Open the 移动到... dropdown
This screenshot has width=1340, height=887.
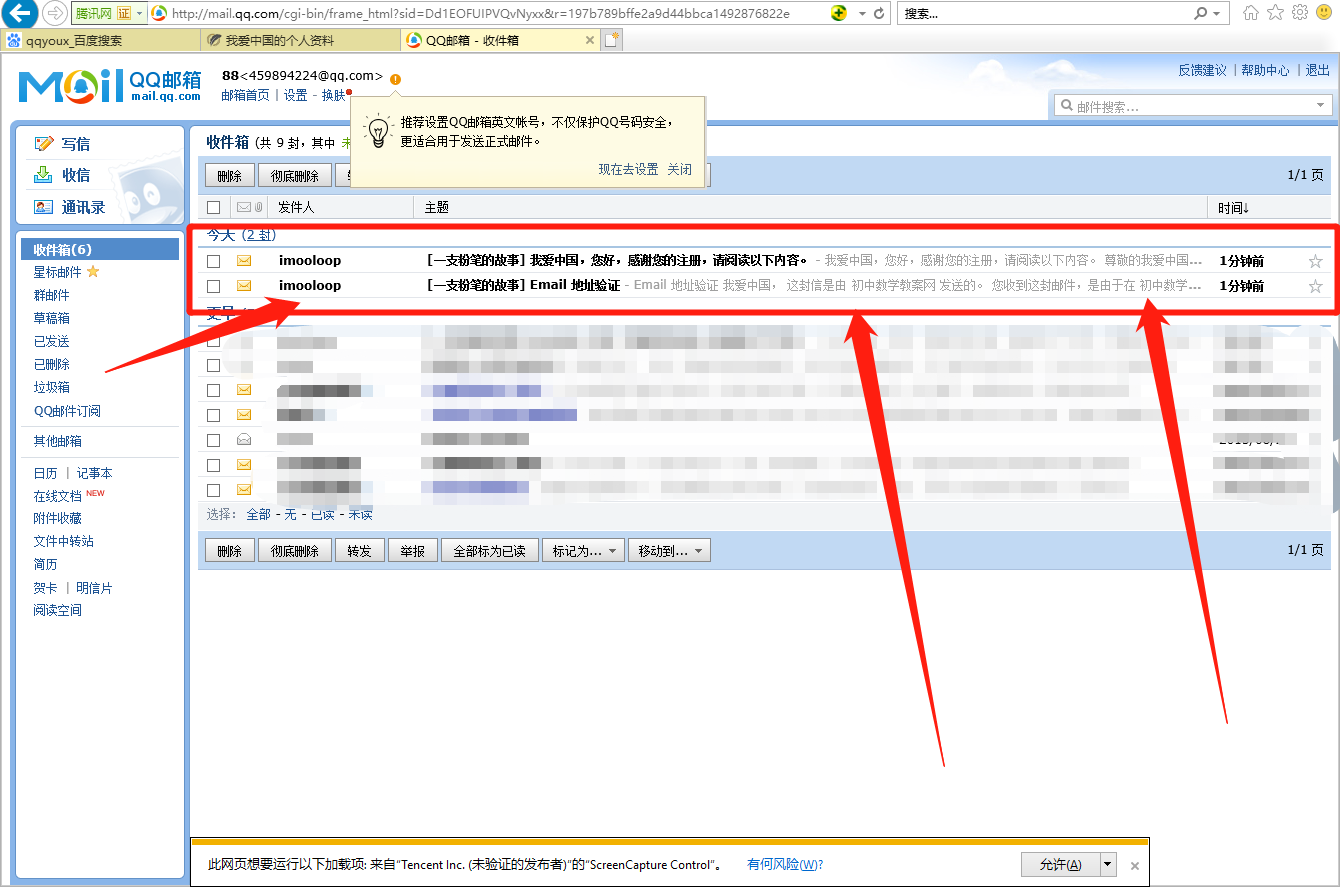pos(669,551)
